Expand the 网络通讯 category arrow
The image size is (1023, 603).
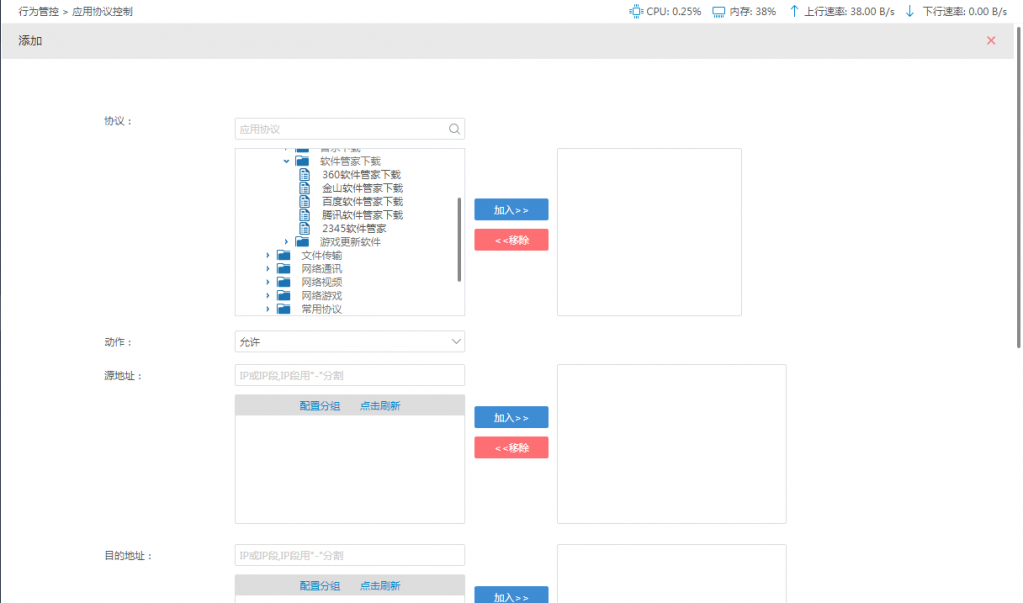[268, 269]
